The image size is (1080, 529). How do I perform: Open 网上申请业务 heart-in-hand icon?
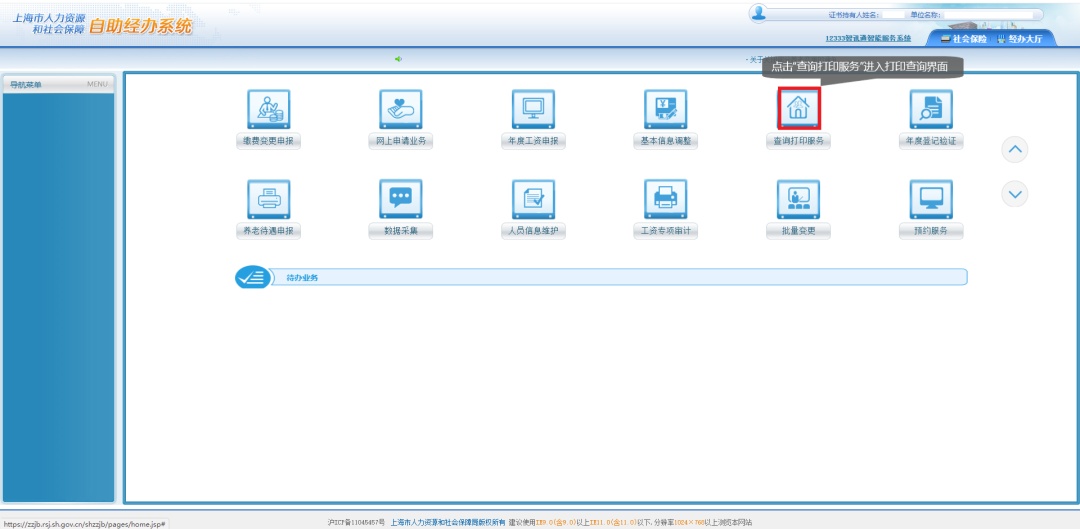point(400,109)
